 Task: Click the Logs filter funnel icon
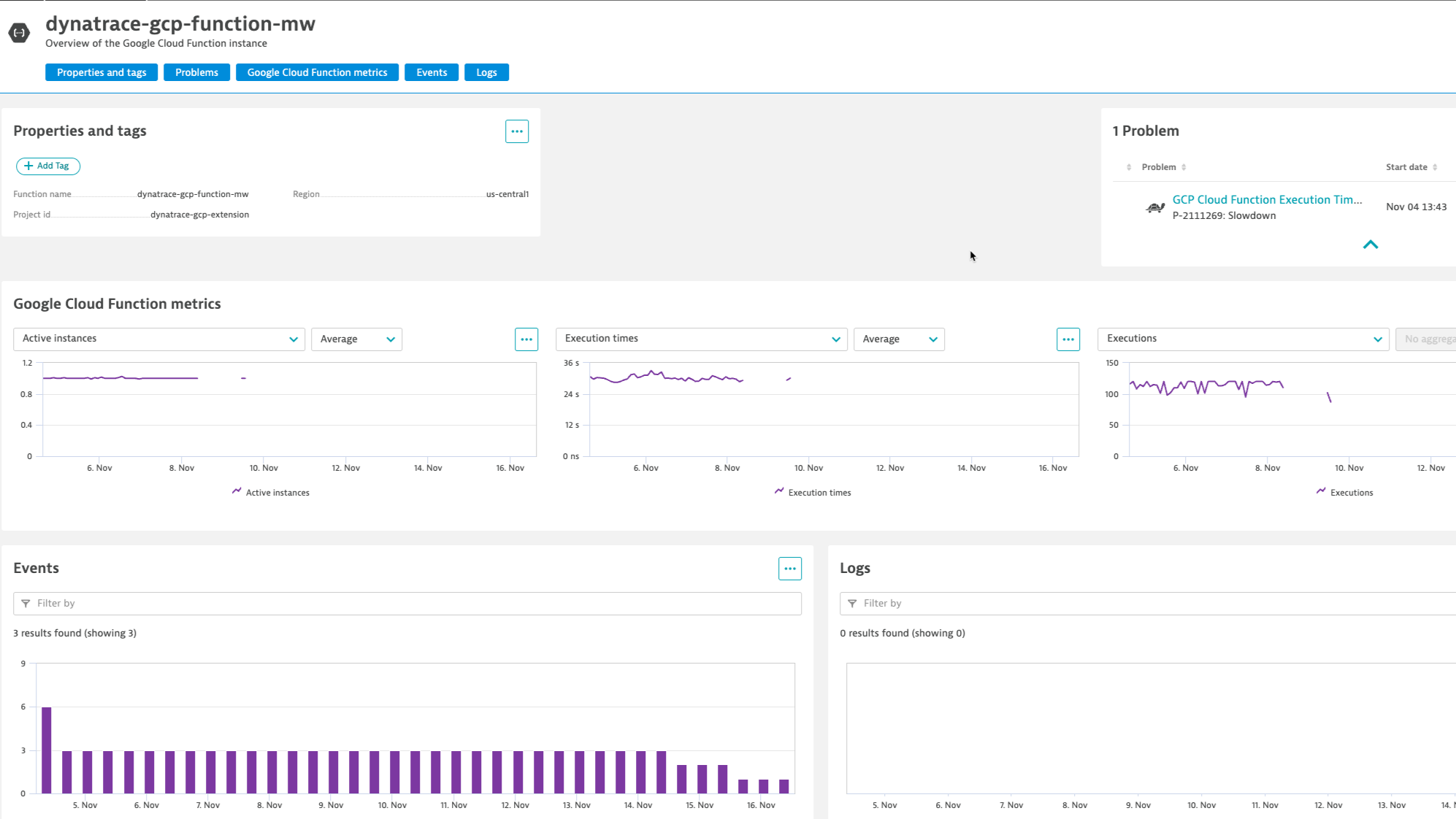(852, 604)
